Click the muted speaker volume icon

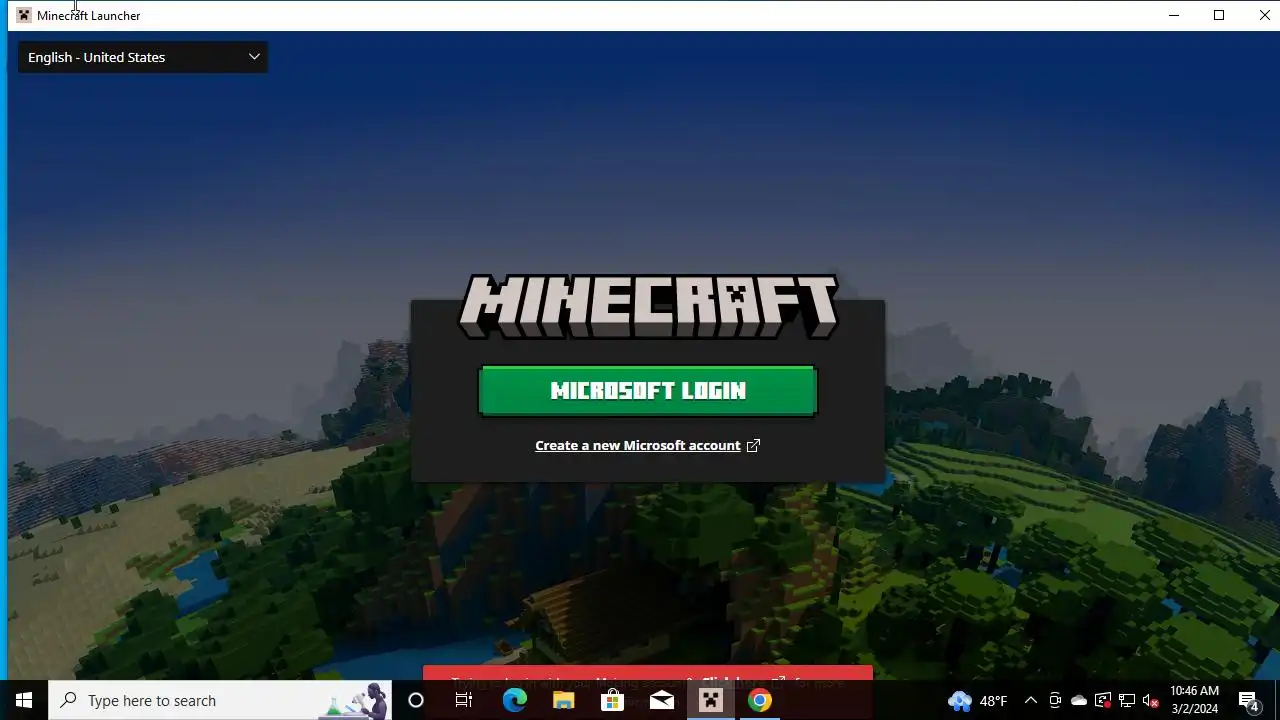coord(1151,701)
